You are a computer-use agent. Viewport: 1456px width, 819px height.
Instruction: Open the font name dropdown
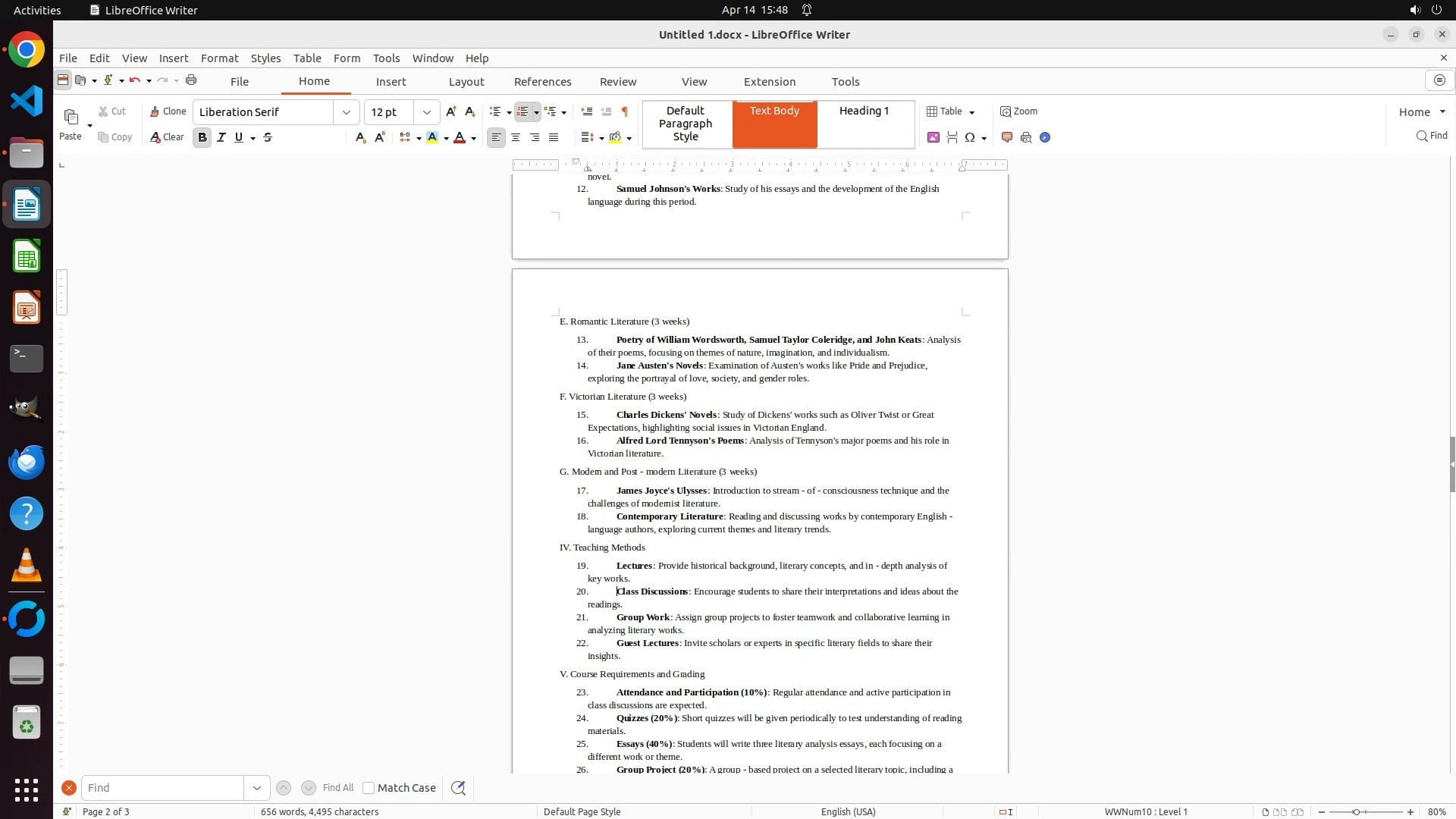[347, 112]
